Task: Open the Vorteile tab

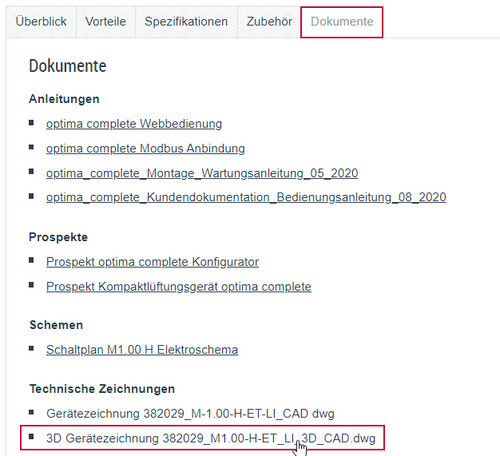Action: pos(106,22)
